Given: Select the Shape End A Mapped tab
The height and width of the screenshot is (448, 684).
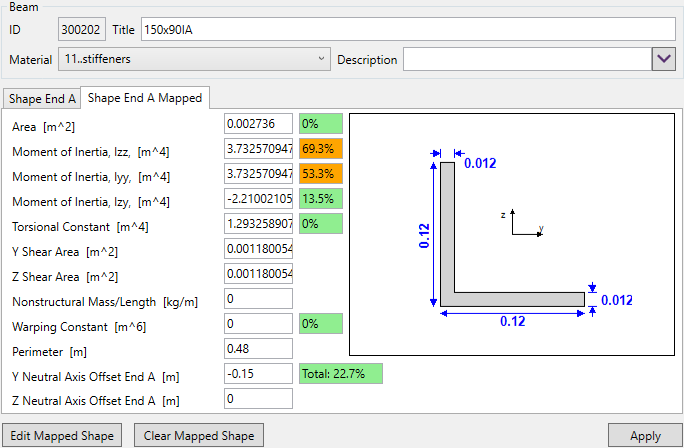Looking at the screenshot, I should (x=145, y=98).
